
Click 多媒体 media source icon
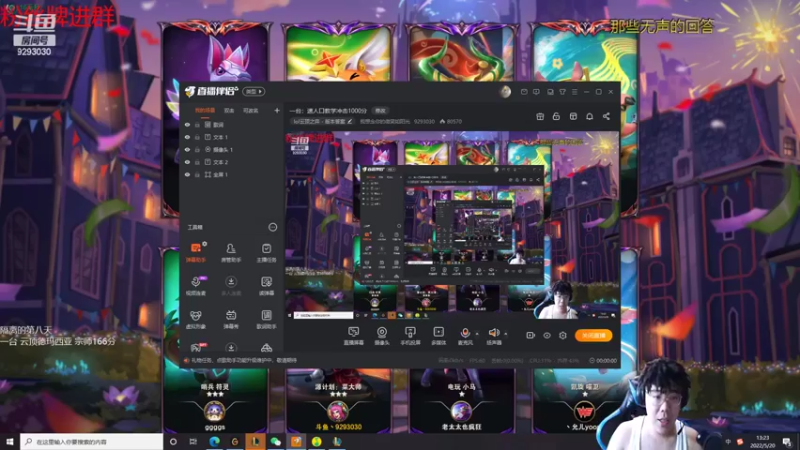438,336
